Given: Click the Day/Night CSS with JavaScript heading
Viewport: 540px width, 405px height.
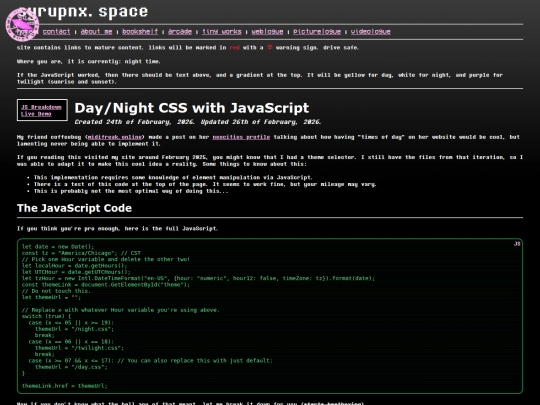Looking at the screenshot, I should pyautogui.click(x=192, y=108).
